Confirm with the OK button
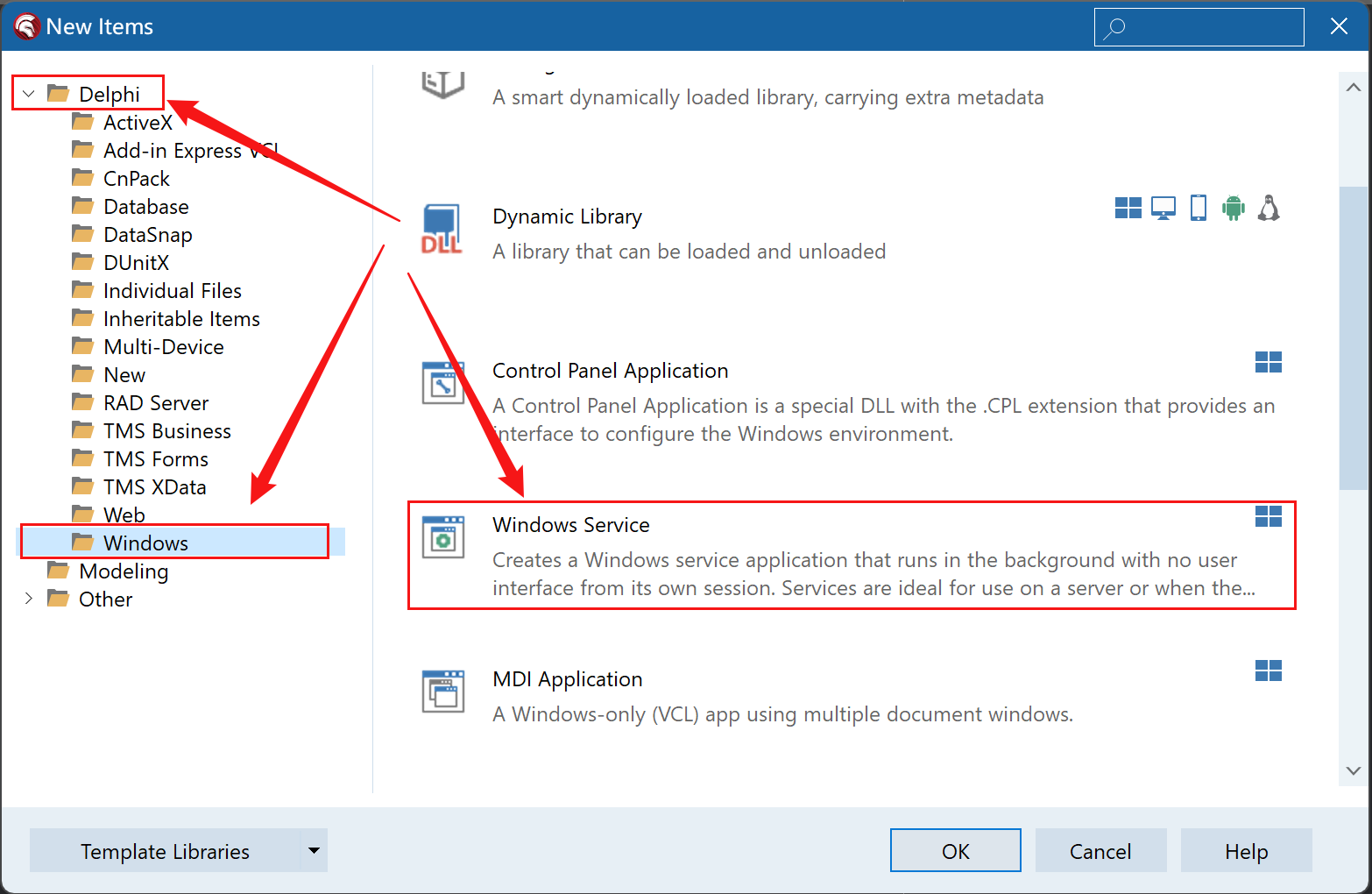Image resolution: width=1372 pixels, height=894 pixels. (x=955, y=850)
